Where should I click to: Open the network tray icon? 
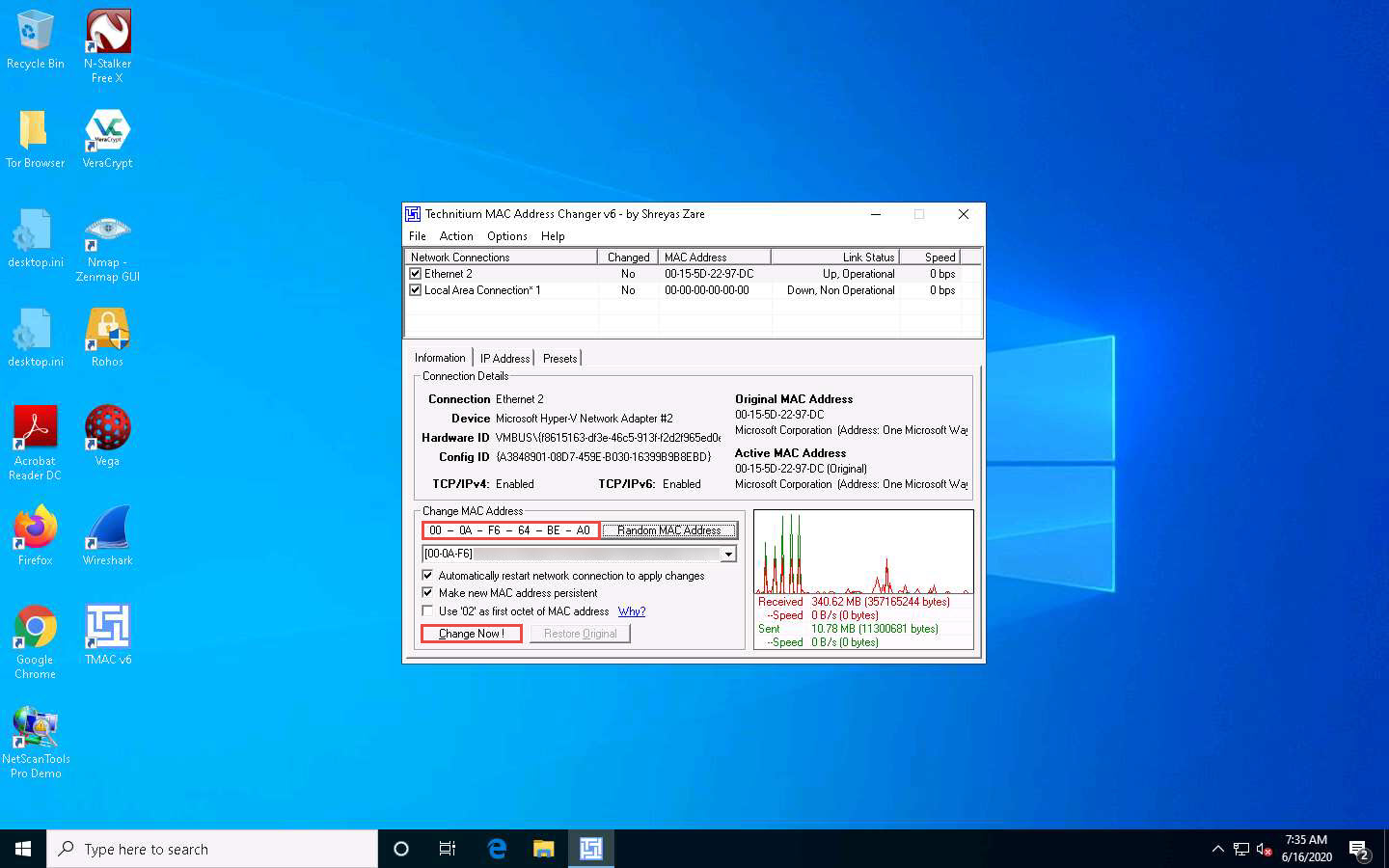click(1241, 849)
